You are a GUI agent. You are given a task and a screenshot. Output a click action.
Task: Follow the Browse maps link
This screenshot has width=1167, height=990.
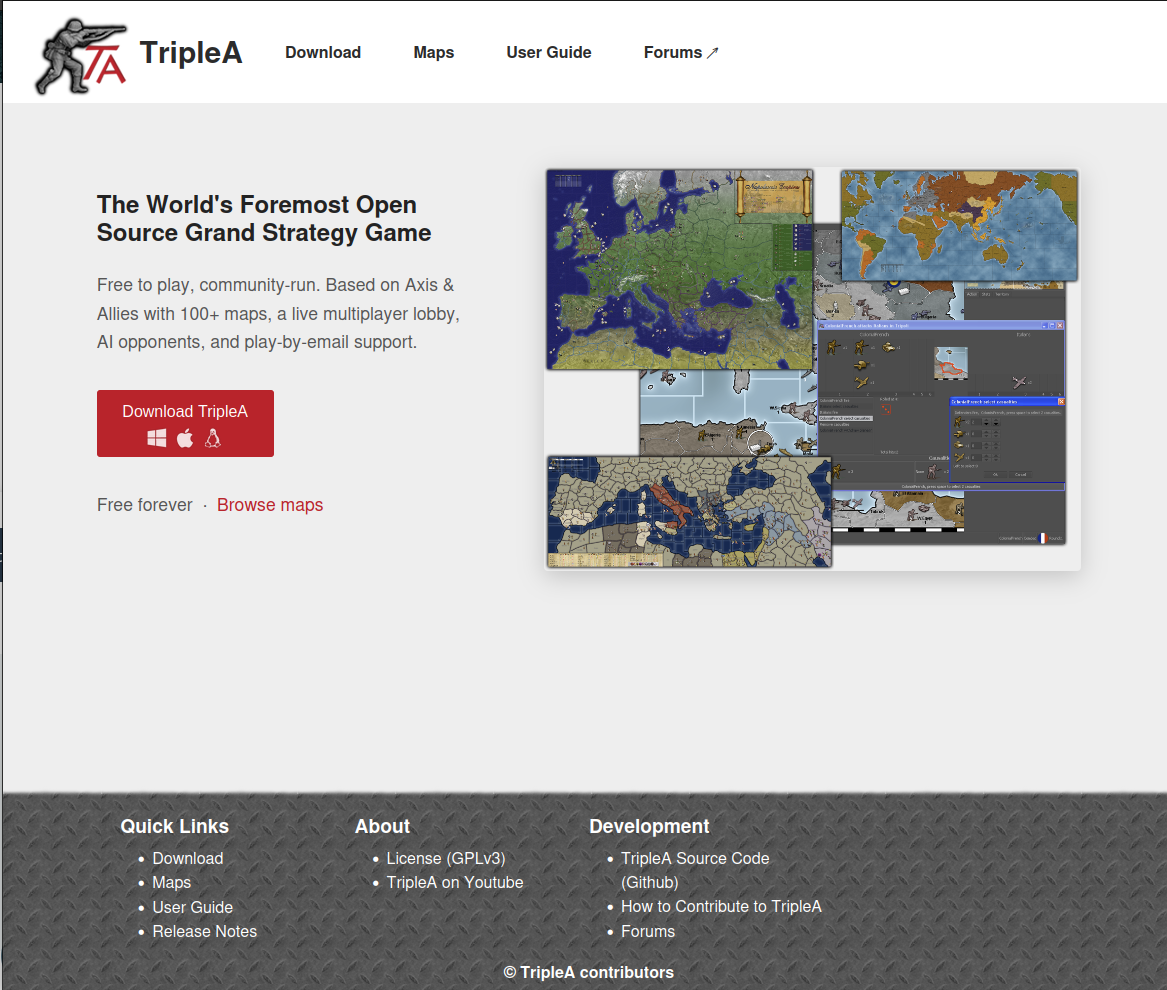point(270,505)
